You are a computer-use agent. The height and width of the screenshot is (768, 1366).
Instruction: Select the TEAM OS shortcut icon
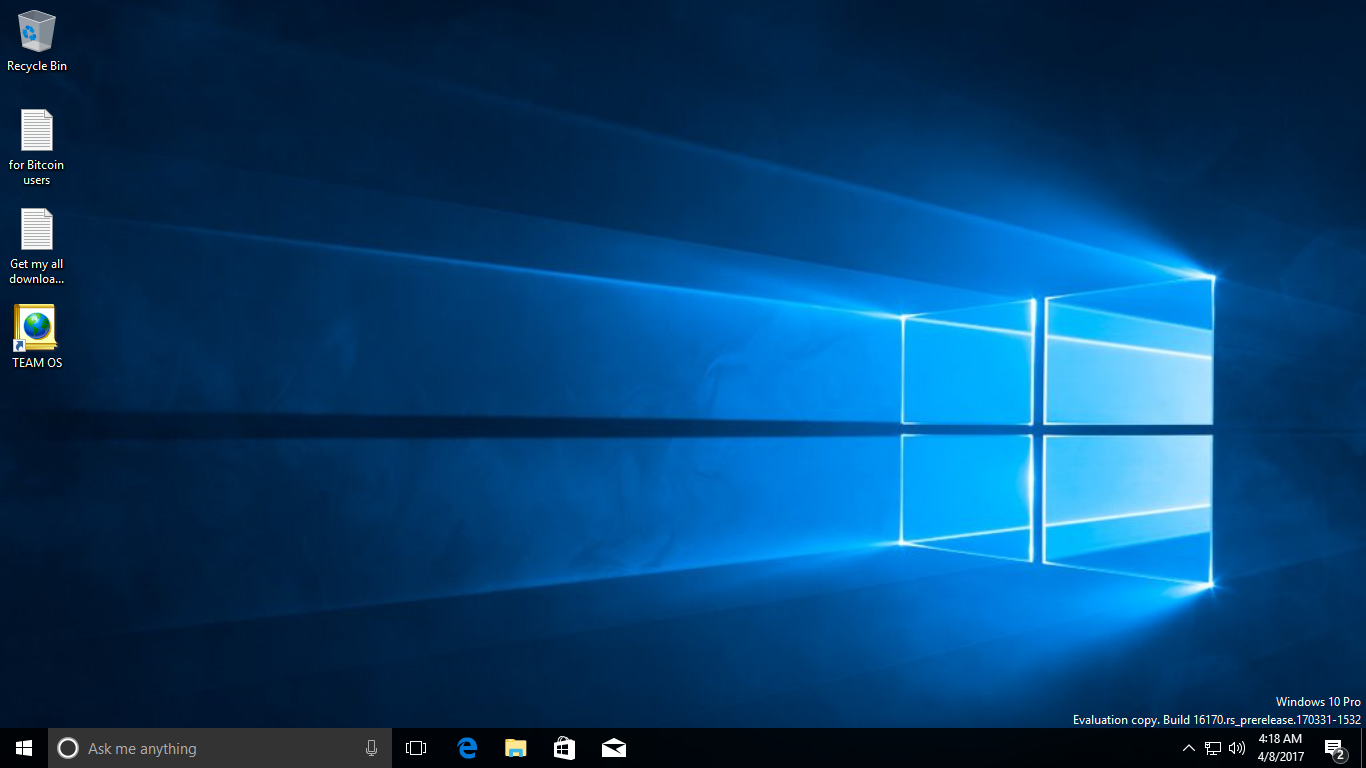[x=37, y=337]
